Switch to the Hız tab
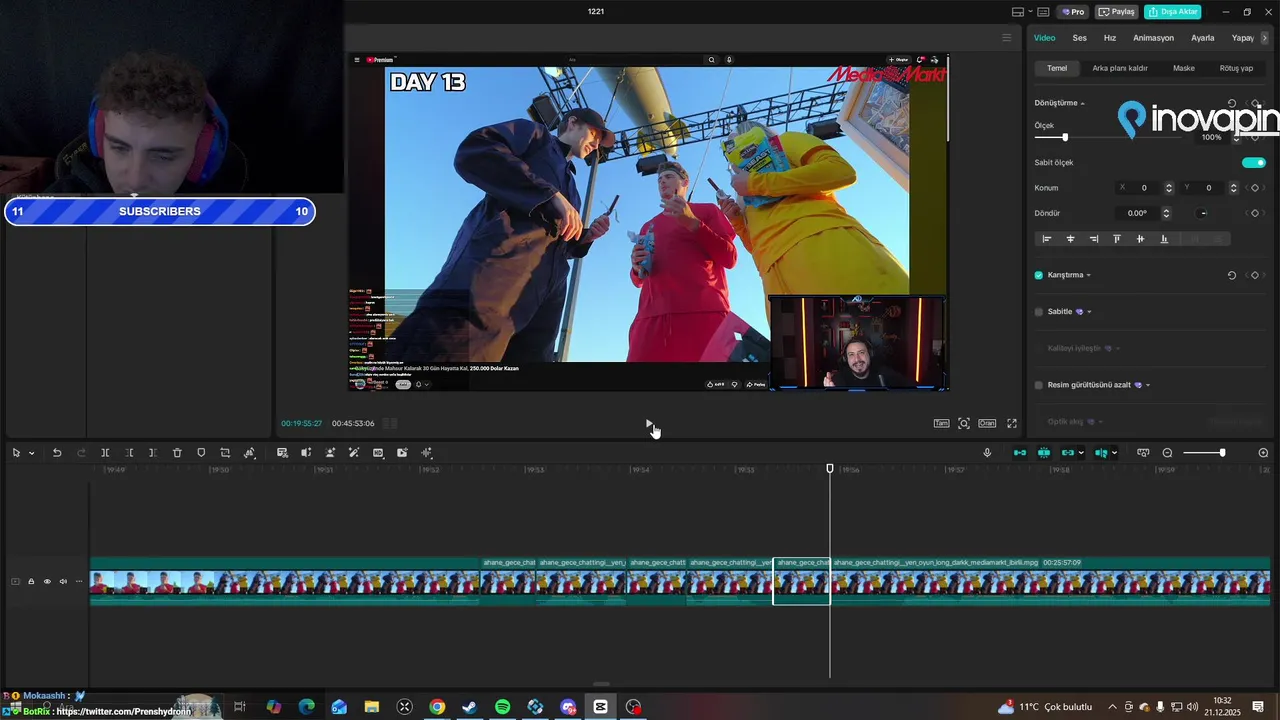1280x720 pixels. coord(1110,38)
